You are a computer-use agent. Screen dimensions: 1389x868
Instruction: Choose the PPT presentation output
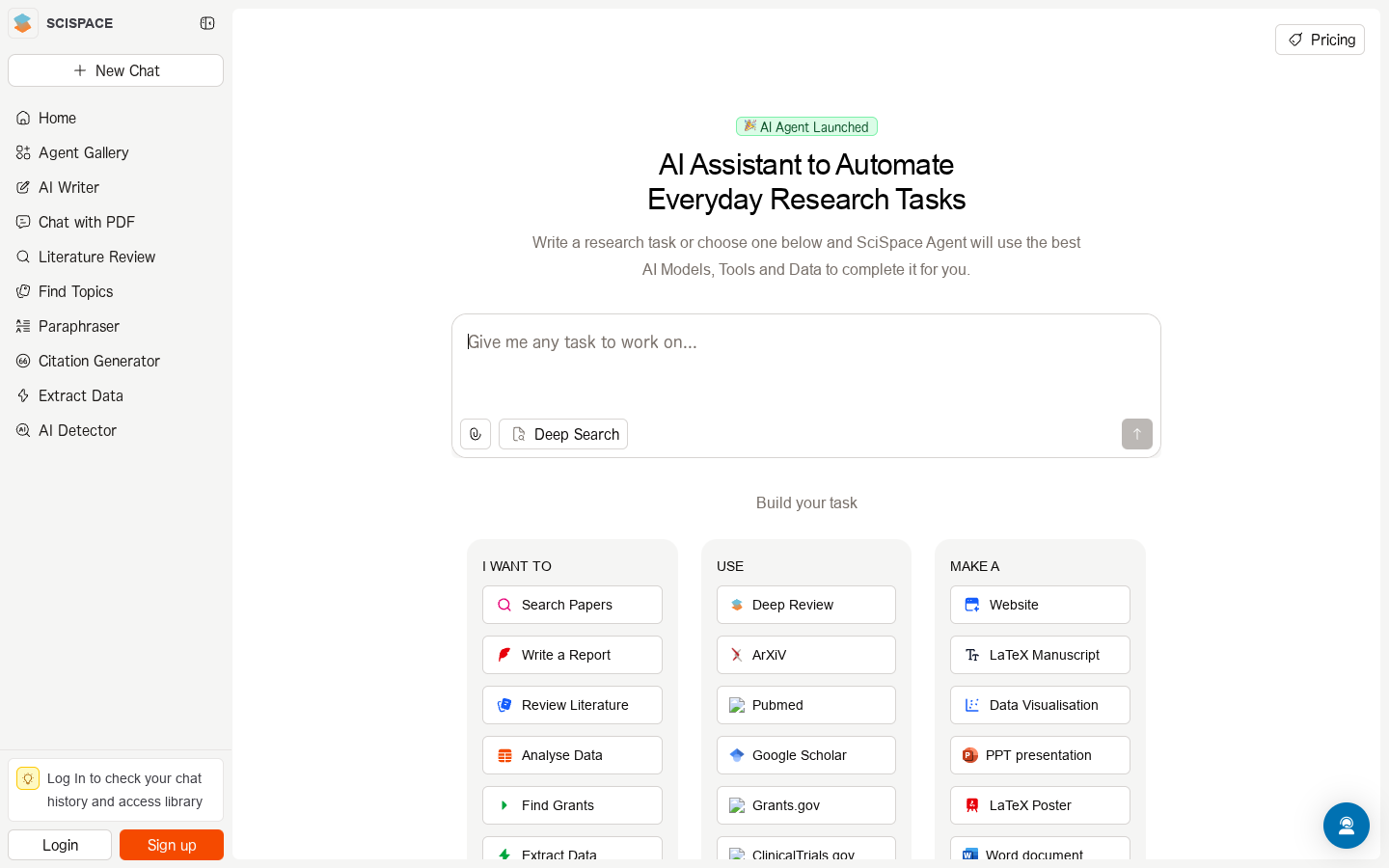(1040, 755)
